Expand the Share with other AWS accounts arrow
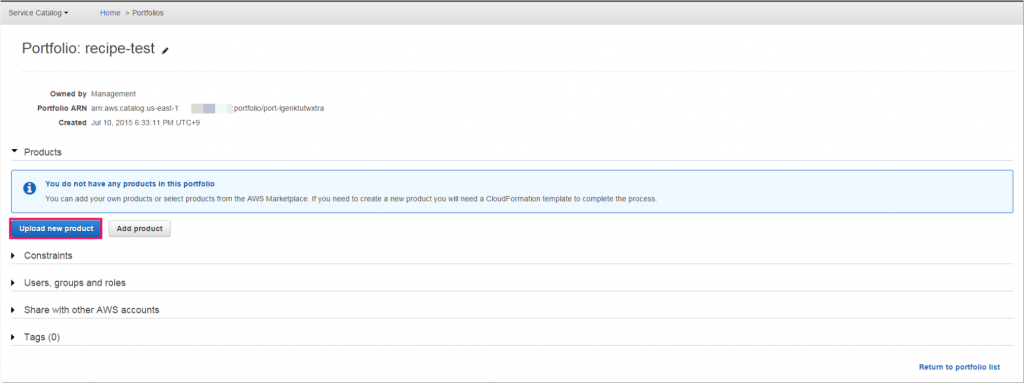This screenshot has width=1024, height=383. (13, 310)
